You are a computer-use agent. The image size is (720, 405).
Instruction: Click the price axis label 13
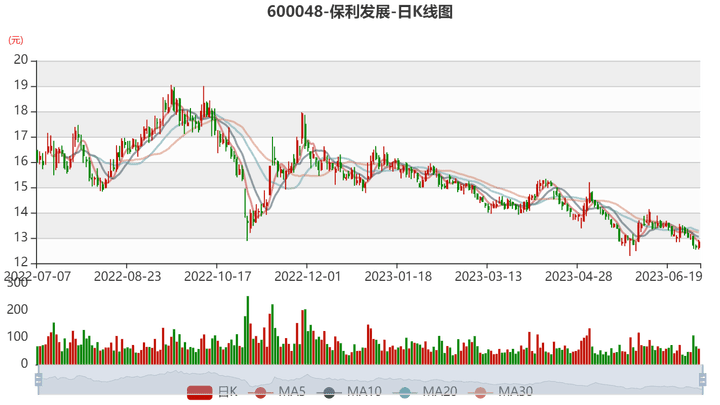(21, 238)
